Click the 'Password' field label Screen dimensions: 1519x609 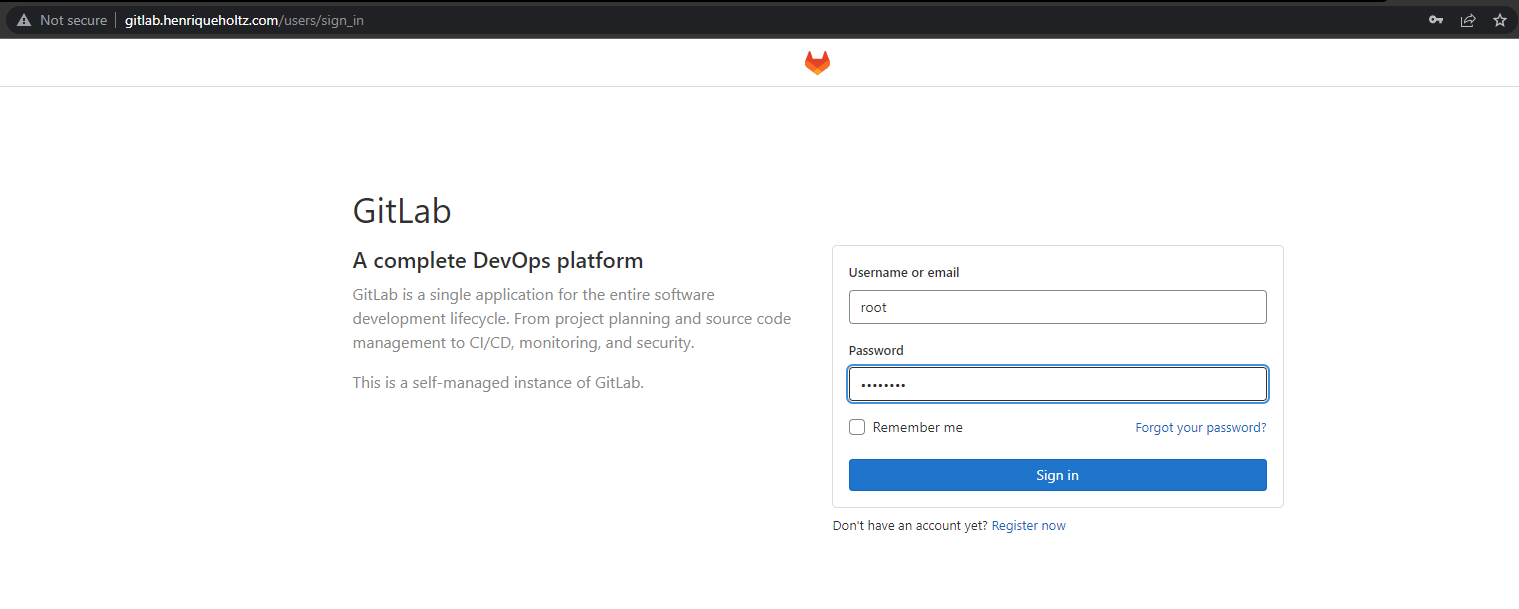click(876, 350)
